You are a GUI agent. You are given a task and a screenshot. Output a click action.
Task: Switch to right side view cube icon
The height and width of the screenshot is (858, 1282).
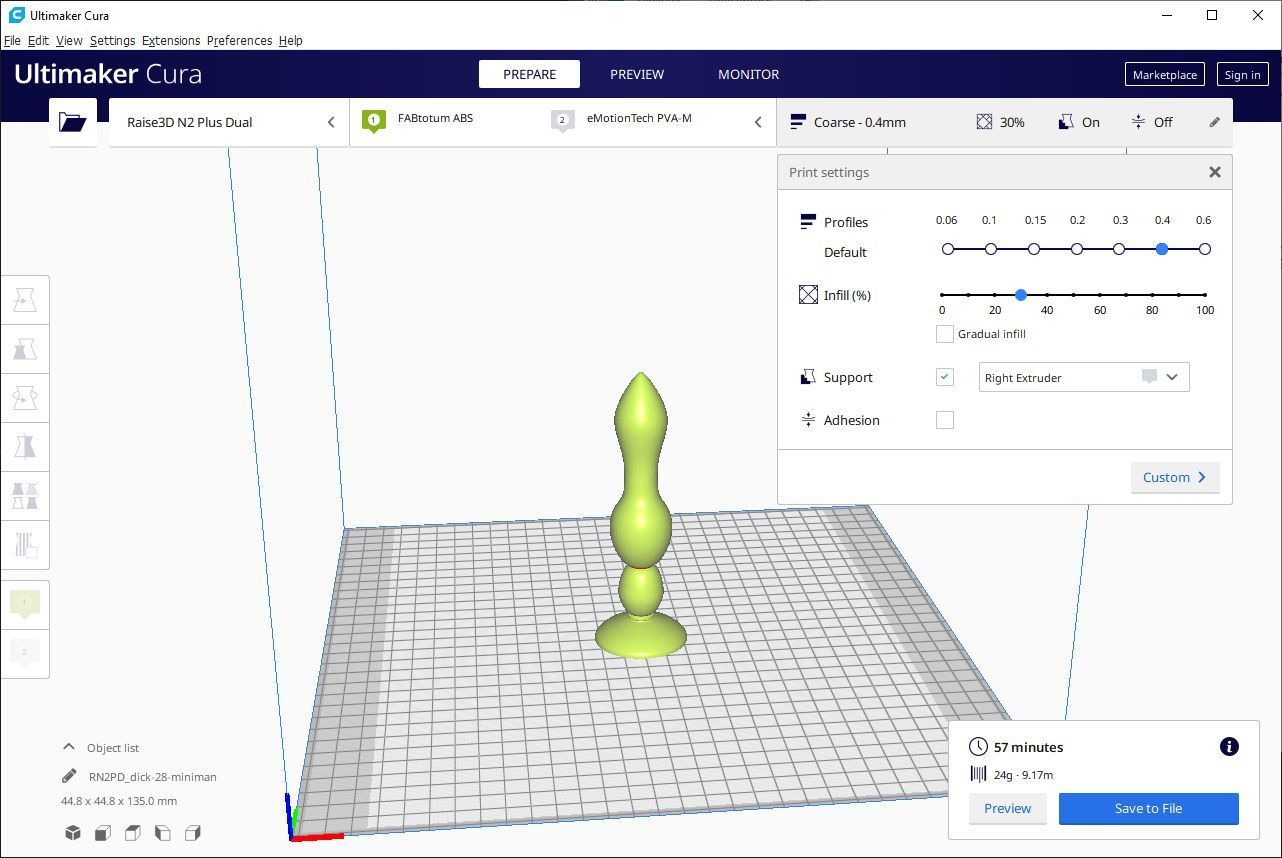tap(193, 832)
